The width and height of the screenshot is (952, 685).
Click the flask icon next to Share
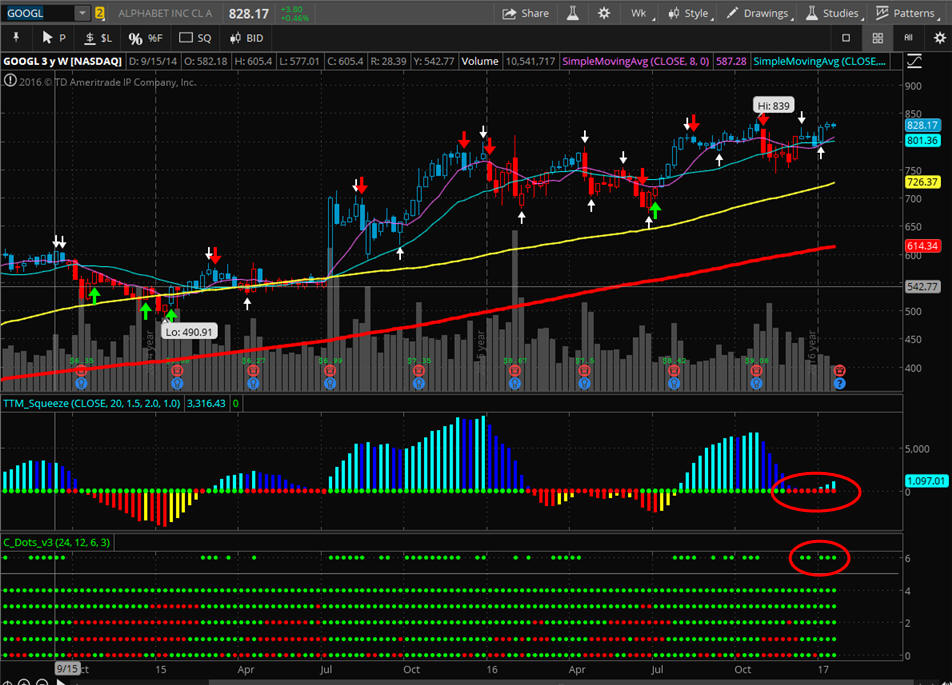(574, 13)
